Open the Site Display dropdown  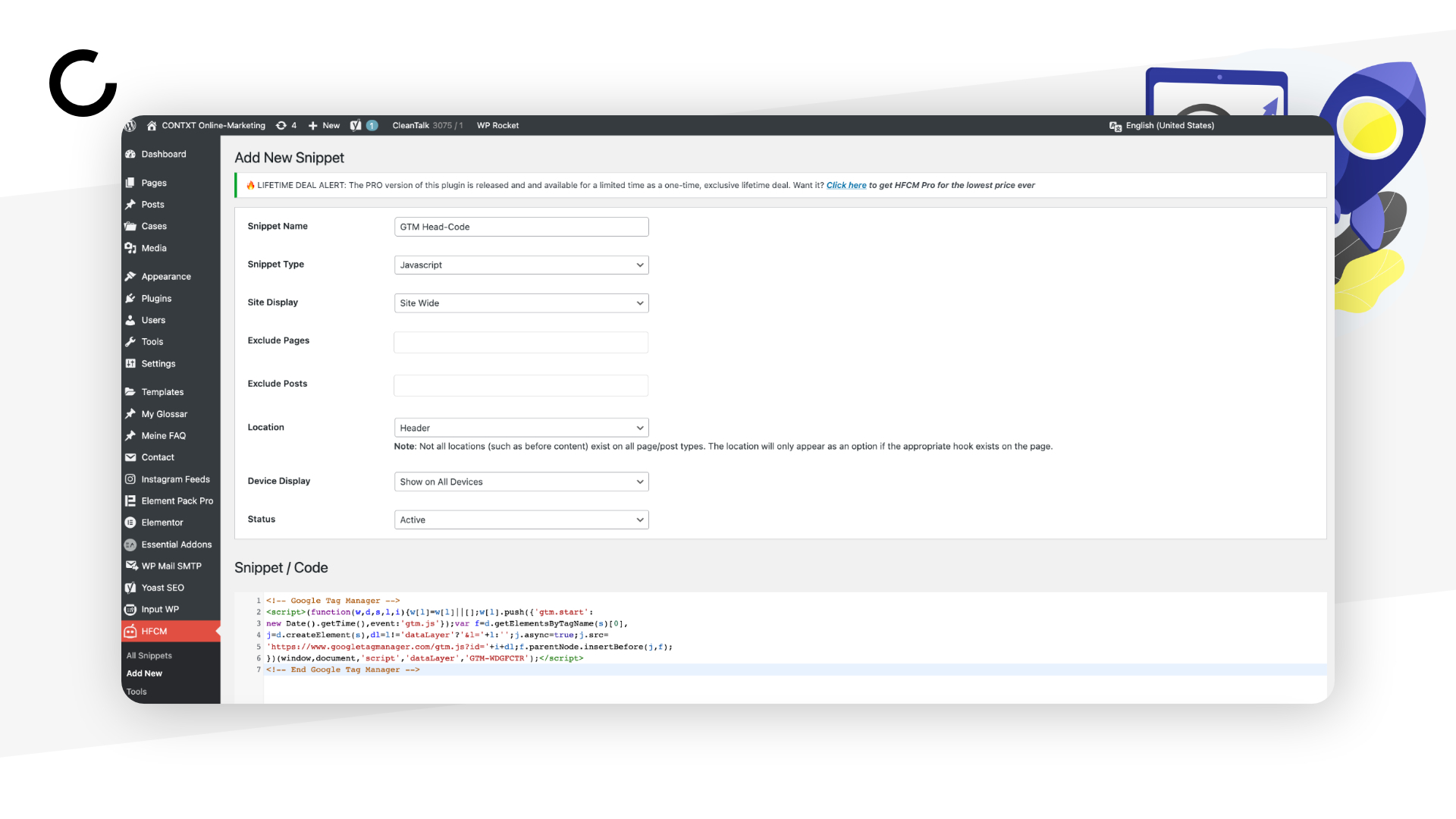[522, 303]
